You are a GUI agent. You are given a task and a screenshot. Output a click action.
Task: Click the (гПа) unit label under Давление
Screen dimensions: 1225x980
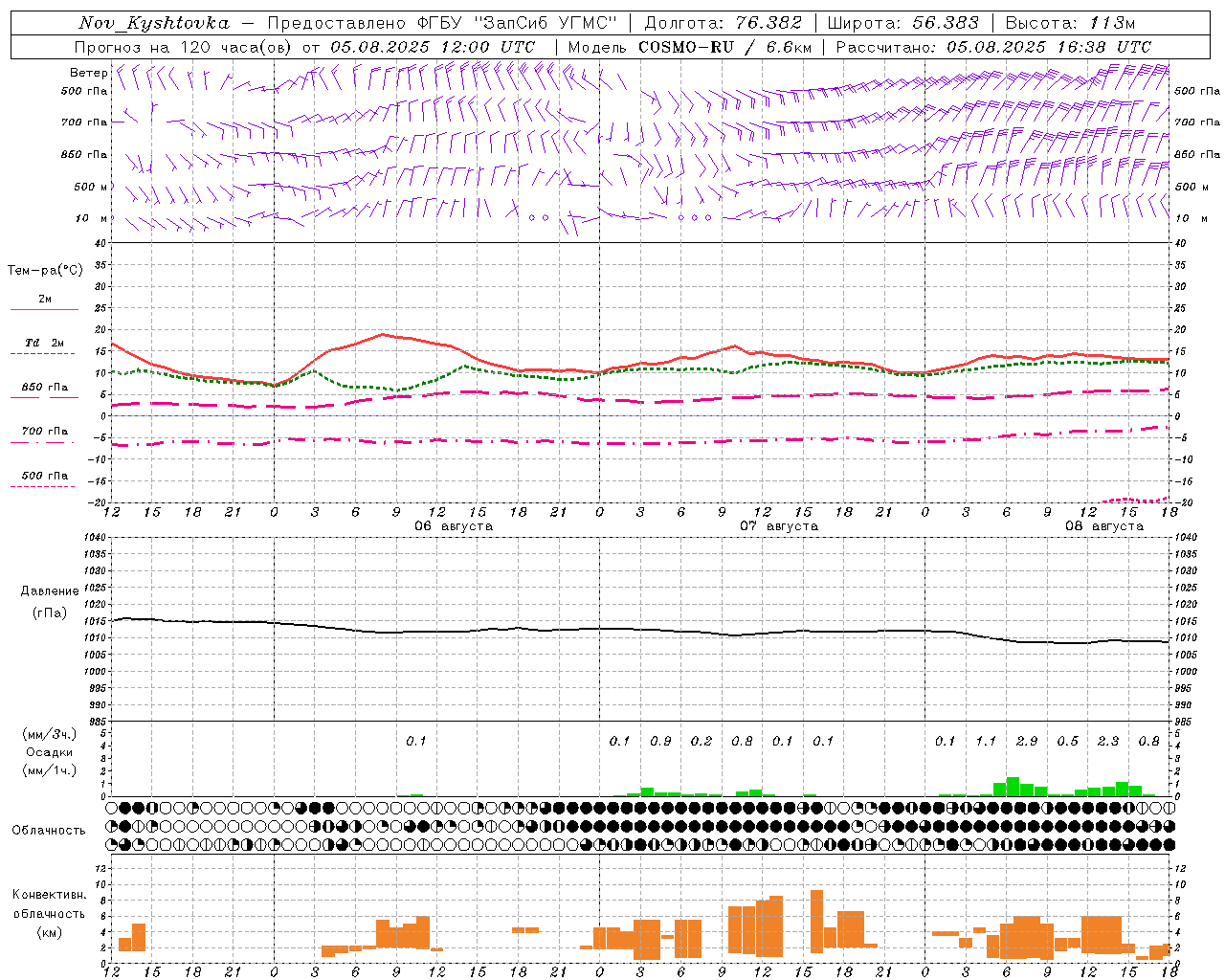pyautogui.click(x=50, y=612)
